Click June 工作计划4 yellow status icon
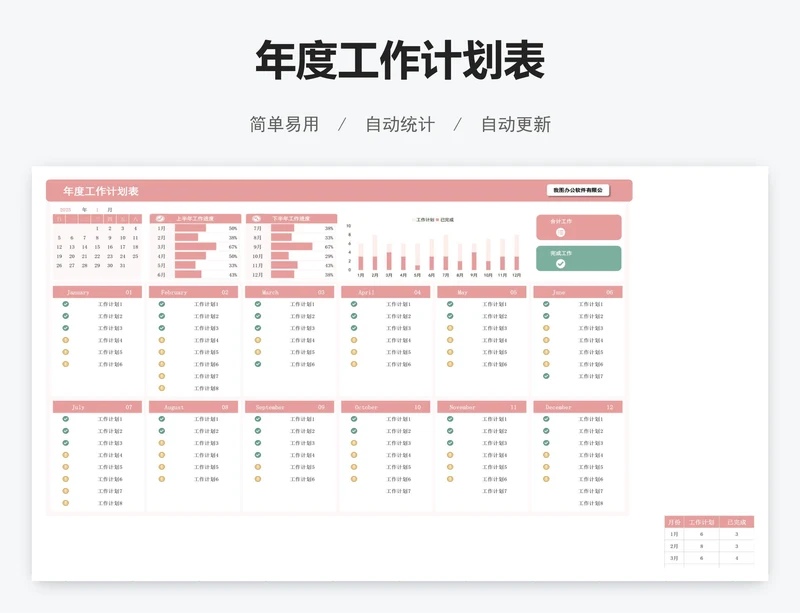This screenshot has width=800, height=613. pyautogui.click(x=546, y=340)
